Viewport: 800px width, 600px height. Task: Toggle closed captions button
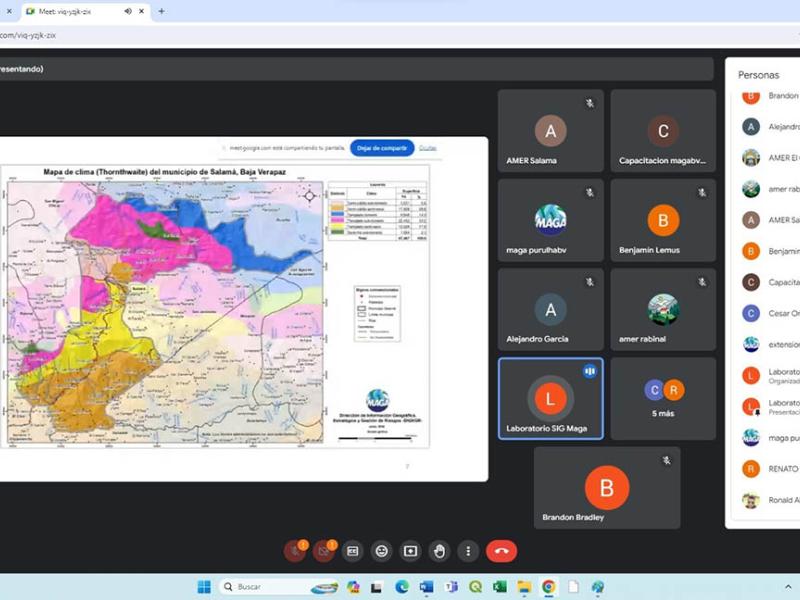coord(352,550)
